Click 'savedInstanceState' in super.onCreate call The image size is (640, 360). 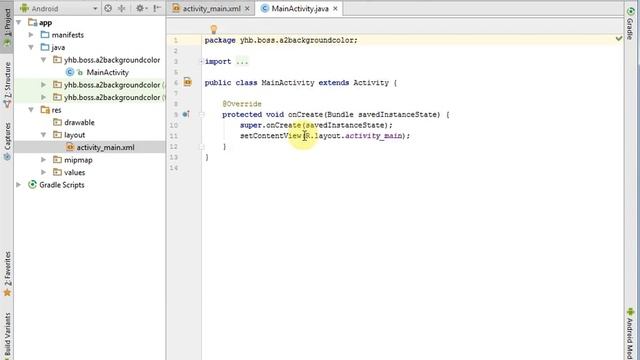345,125
